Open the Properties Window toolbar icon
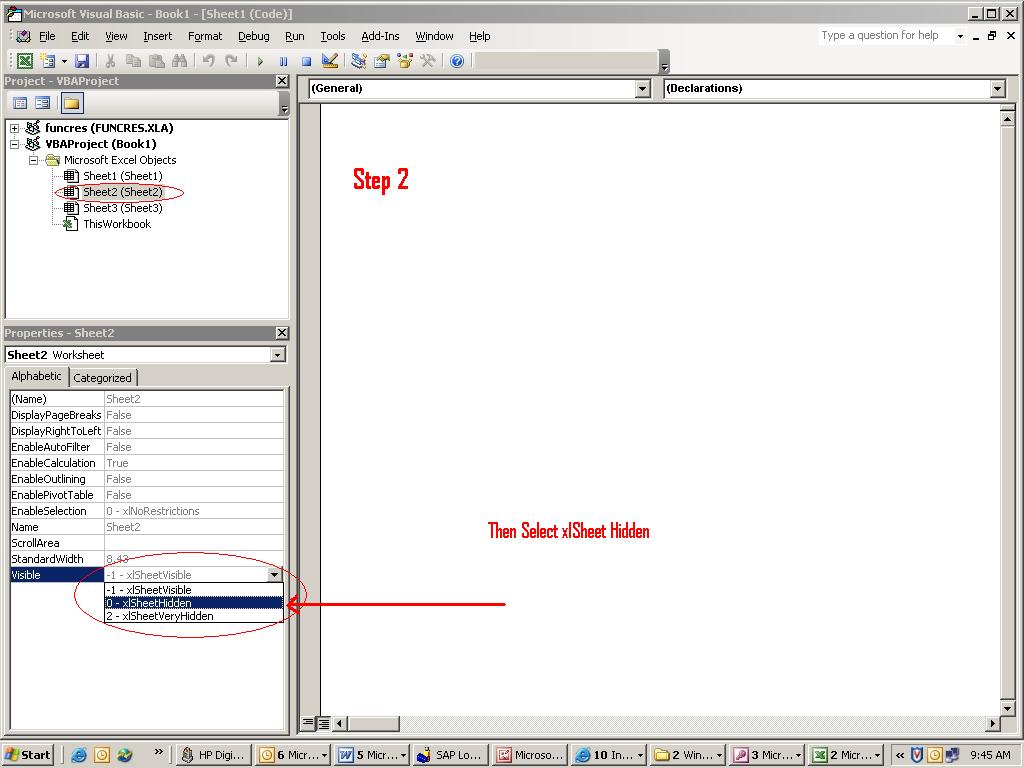The width and height of the screenshot is (1024, 768). click(x=382, y=61)
